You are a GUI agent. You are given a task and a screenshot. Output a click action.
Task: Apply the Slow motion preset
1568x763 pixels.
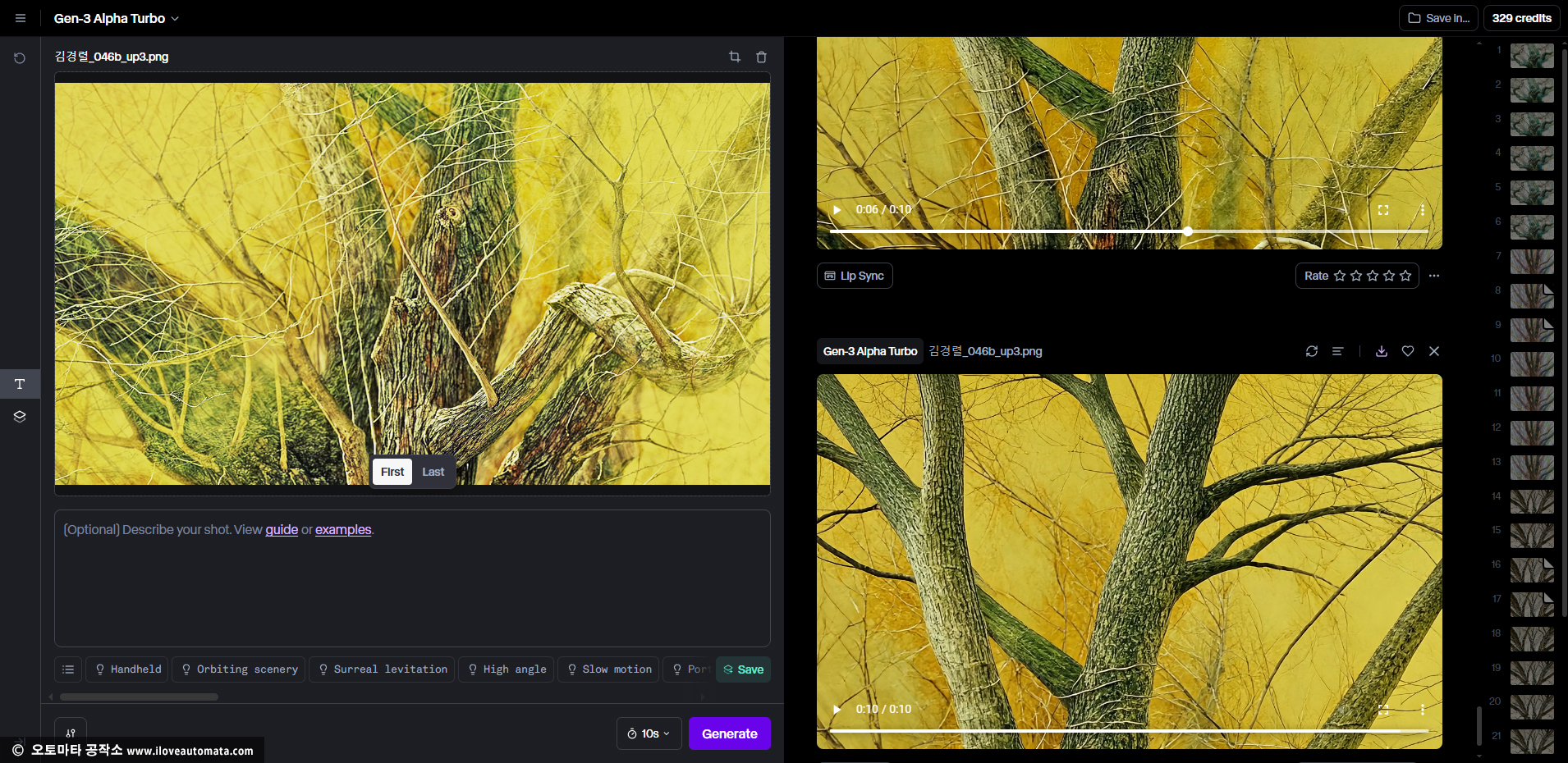click(x=608, y=669)
